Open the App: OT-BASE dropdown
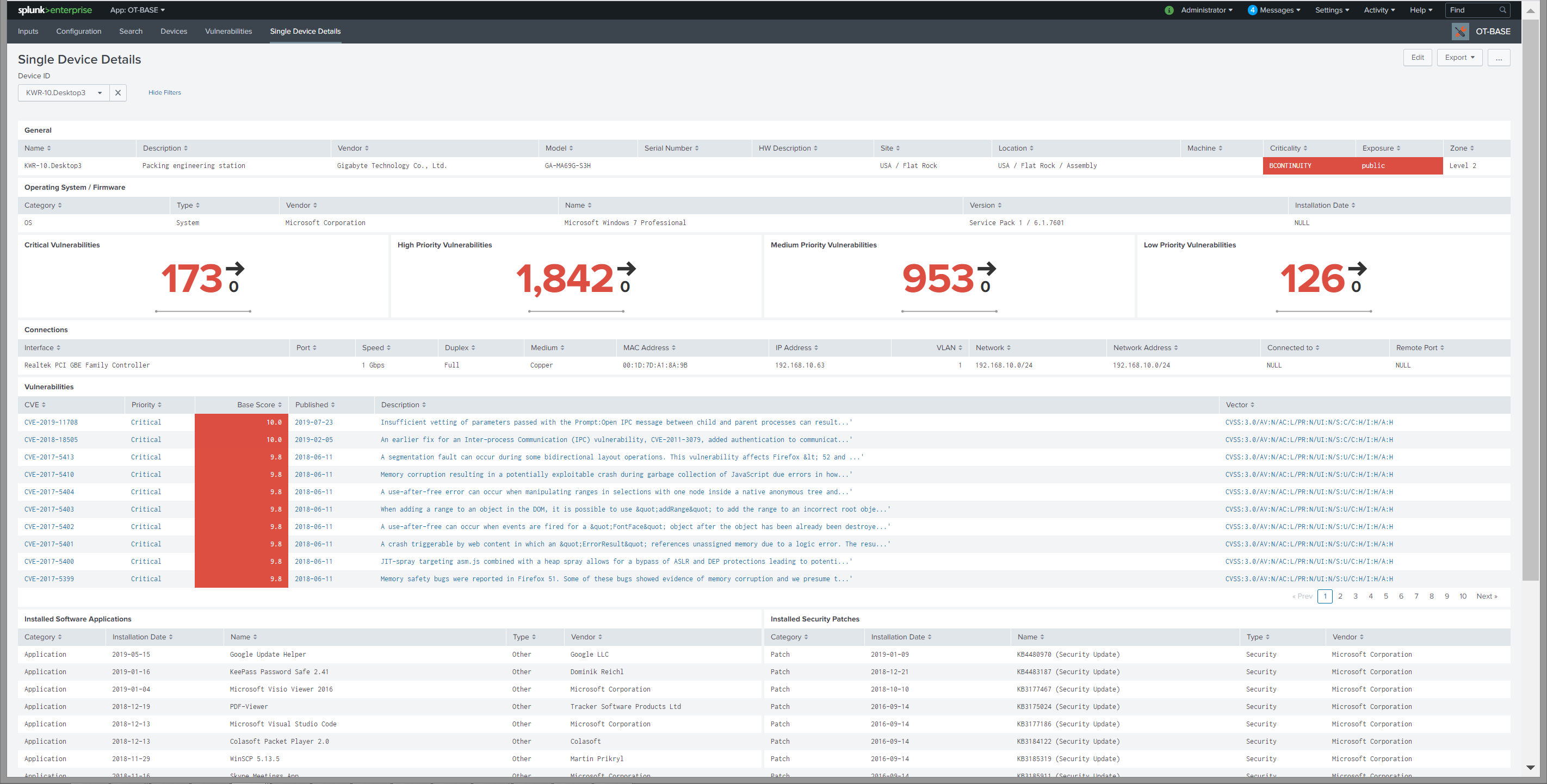This screenshot has height=784, width=1547. pyautogui.click(x=138, y=10)
